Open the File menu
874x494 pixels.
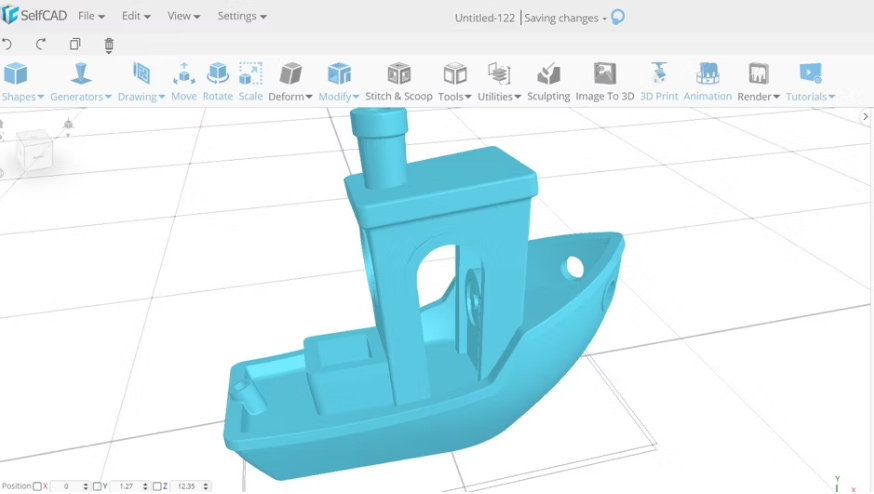(91, 16)
